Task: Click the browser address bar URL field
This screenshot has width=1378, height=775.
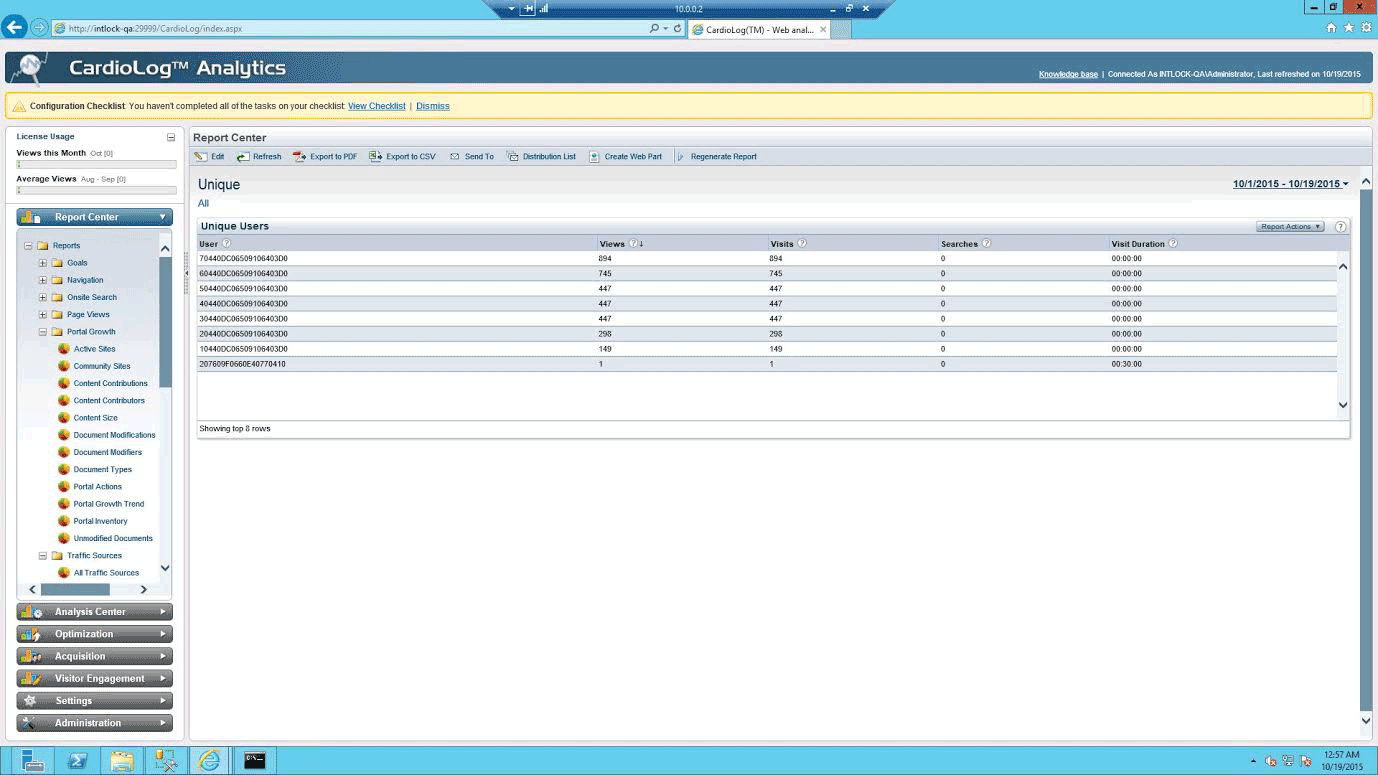Action: [350, 28]
